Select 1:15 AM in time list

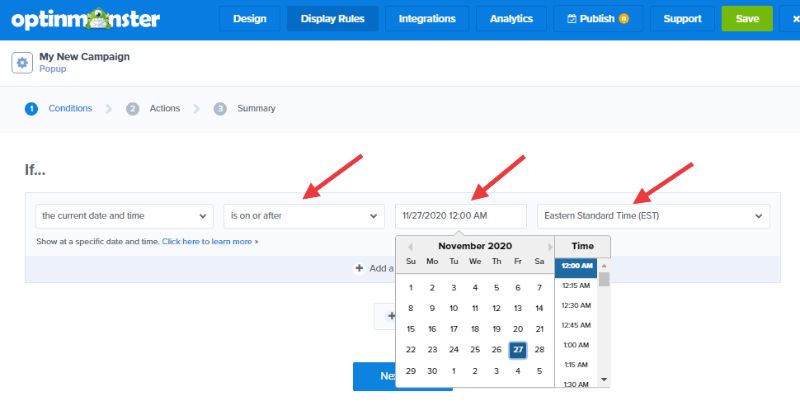576,365
